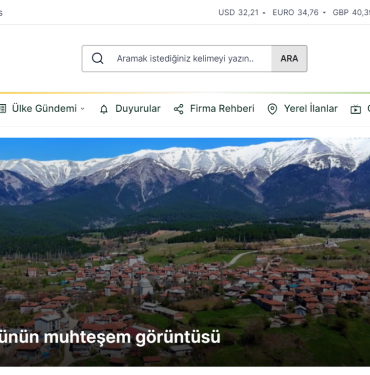Click the ARA search button
This screenshot has width=370, height=375.
289,59
